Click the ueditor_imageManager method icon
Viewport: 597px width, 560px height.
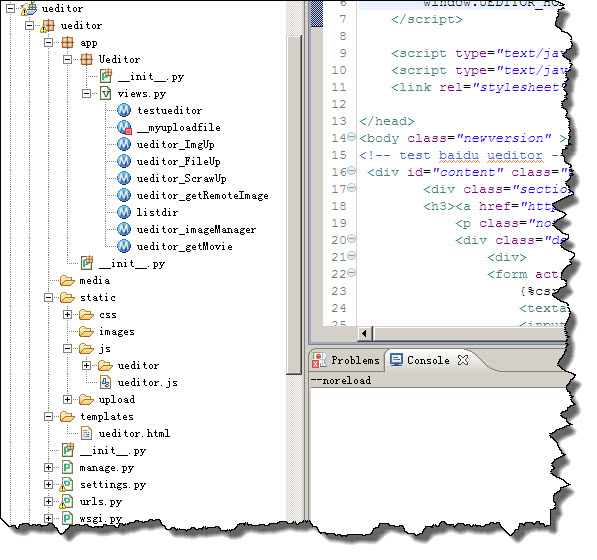coord(124,229)
